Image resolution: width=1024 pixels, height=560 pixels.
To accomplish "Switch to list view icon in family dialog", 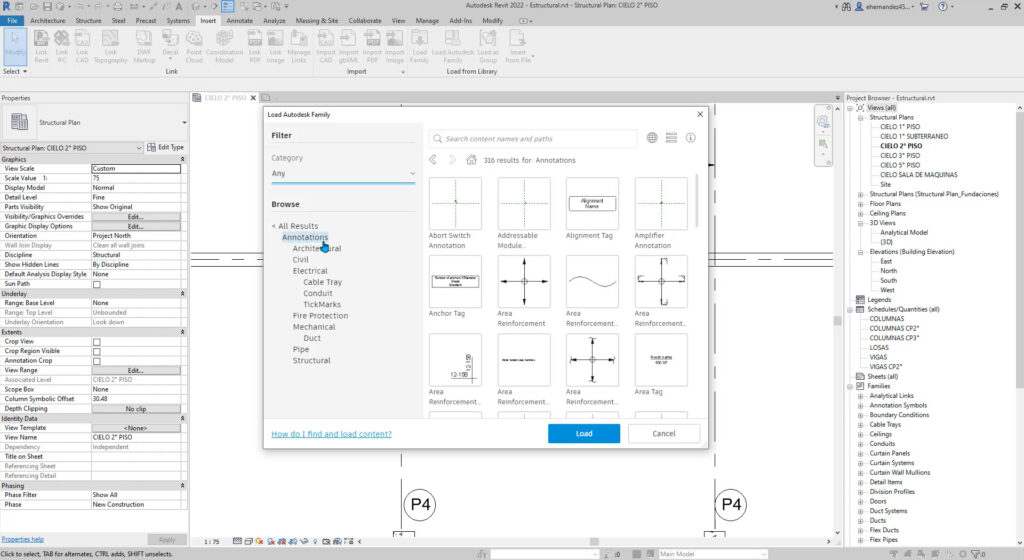I will (x=671, y=138).
